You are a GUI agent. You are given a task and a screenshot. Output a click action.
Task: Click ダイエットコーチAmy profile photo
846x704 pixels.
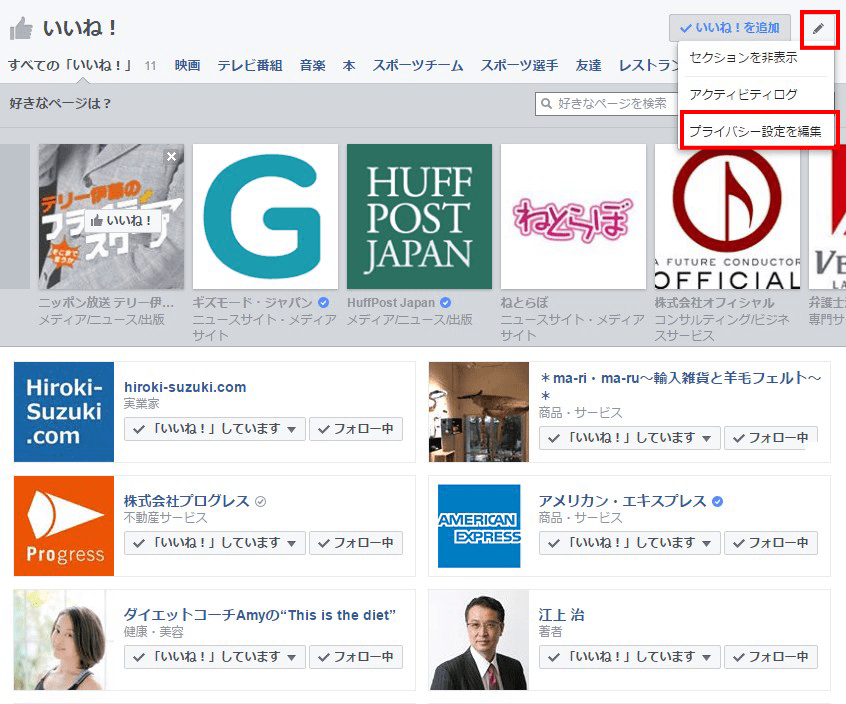click(59, 640)
